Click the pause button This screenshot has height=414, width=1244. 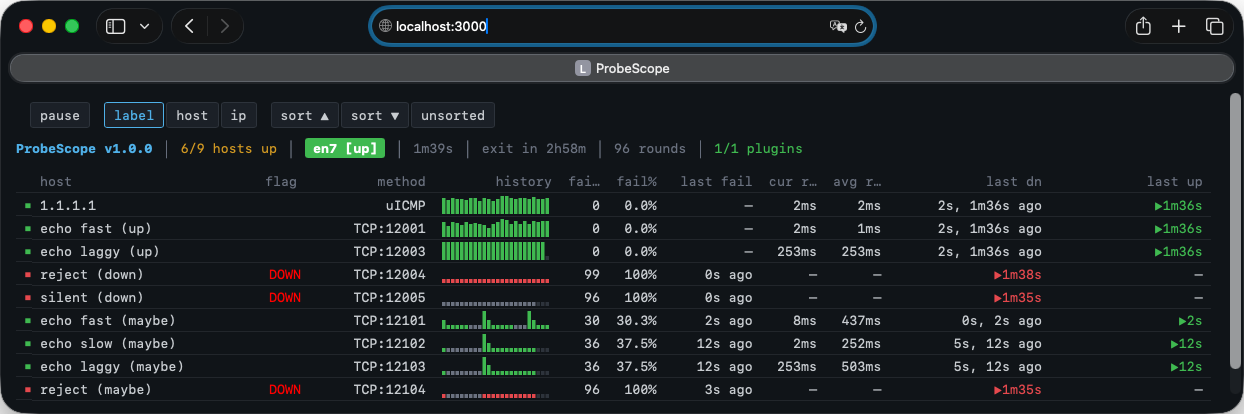pos(60,116)
